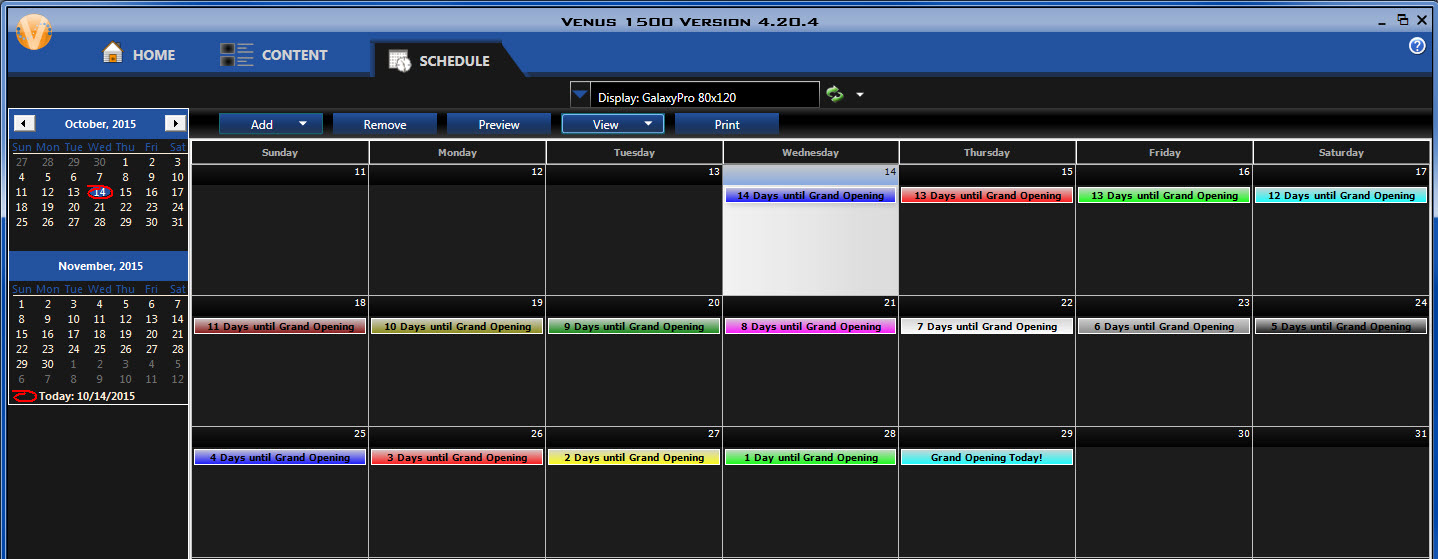
Task: Select the magenta 8 Days until Grand Opening event
Action: tap(810, 327)
